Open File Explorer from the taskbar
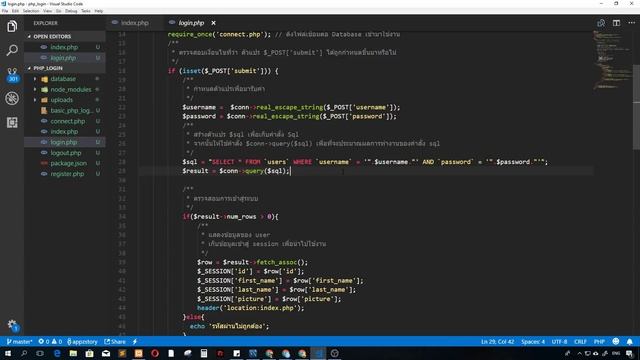Screen dimensions: 640x360 pyautogui.click(x=73, y=353)
